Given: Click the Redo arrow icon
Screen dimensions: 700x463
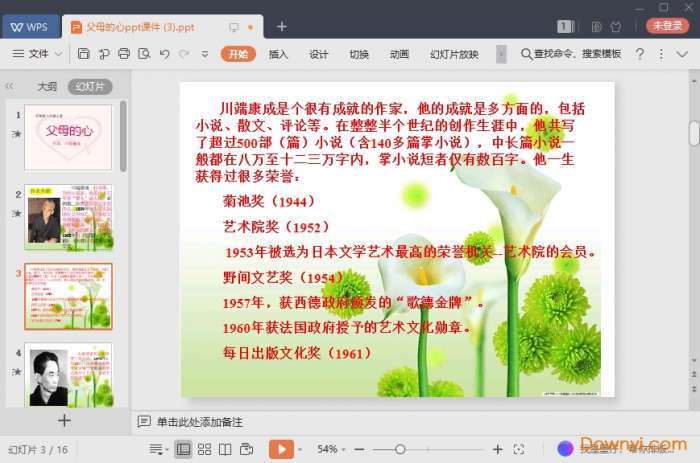Looking at the screenshot, I should 184,54.
